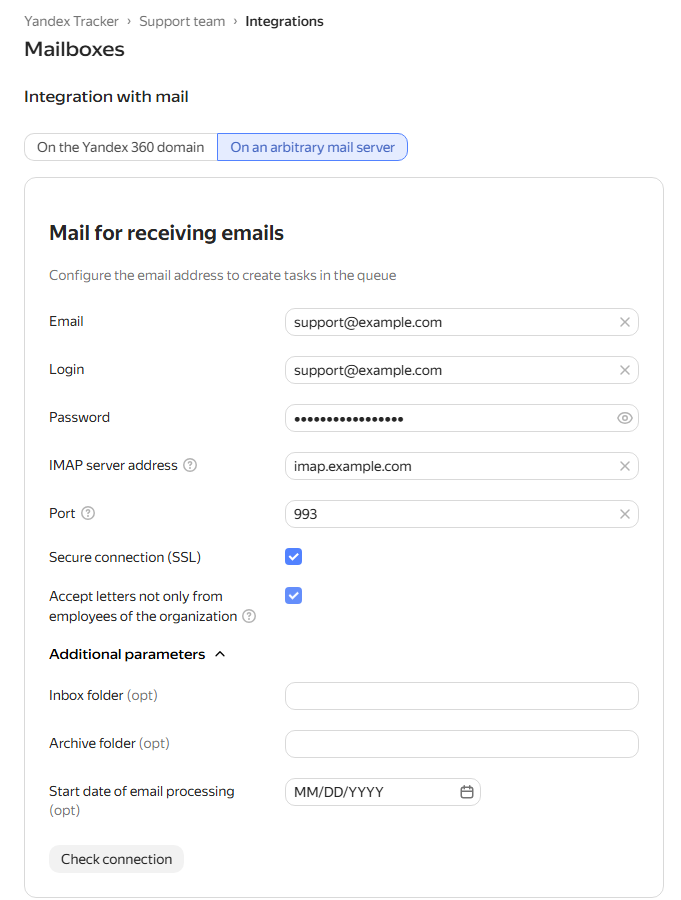Toggle accept letters from non-employees checkbox

(x=293, y=596)
